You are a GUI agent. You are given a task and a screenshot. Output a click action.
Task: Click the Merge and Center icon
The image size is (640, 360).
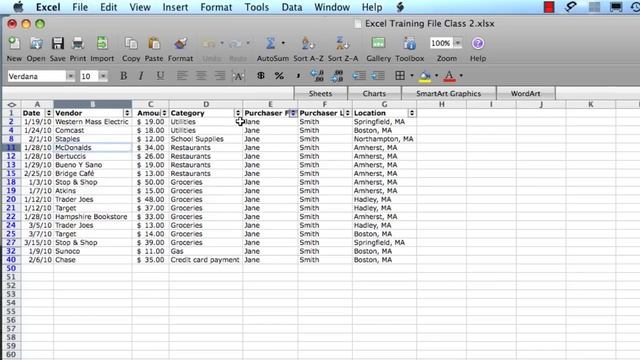pos(238,76)
